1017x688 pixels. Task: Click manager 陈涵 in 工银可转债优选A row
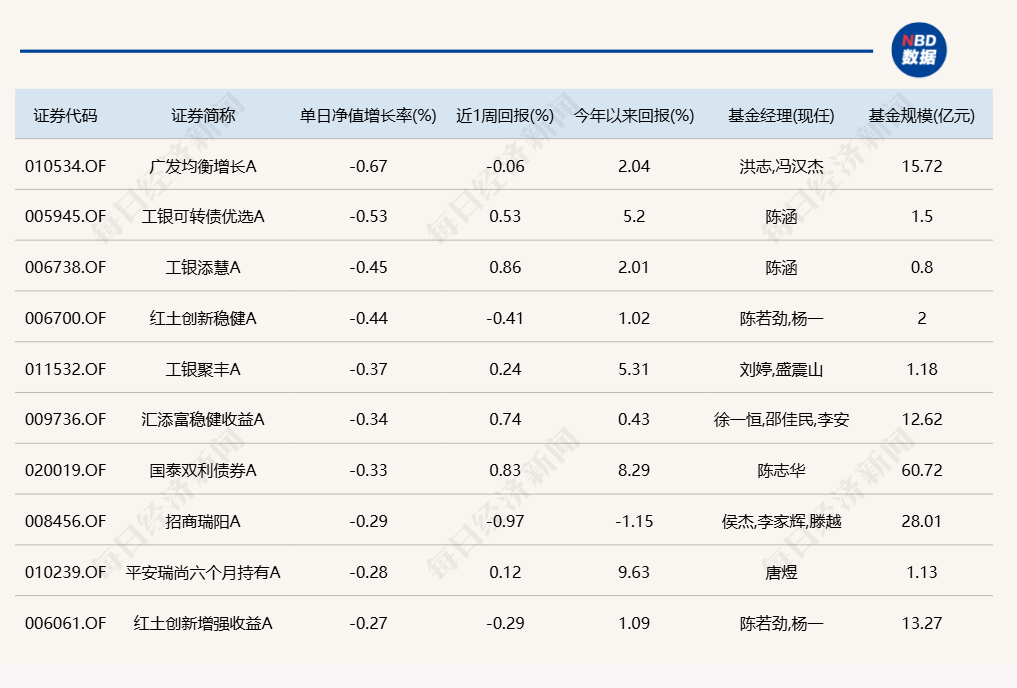pyautogui.click(x=781, y=217)
